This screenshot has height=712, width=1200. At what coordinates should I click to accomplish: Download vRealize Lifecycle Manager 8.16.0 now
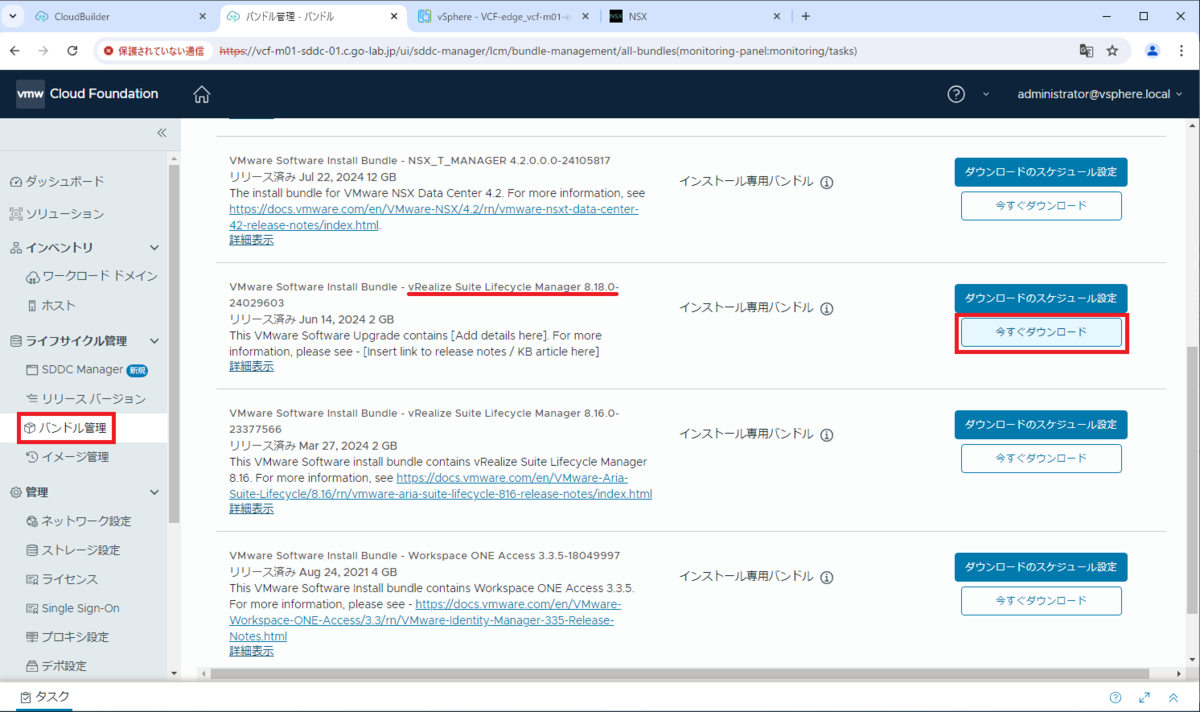click(x=1041, y=458)
